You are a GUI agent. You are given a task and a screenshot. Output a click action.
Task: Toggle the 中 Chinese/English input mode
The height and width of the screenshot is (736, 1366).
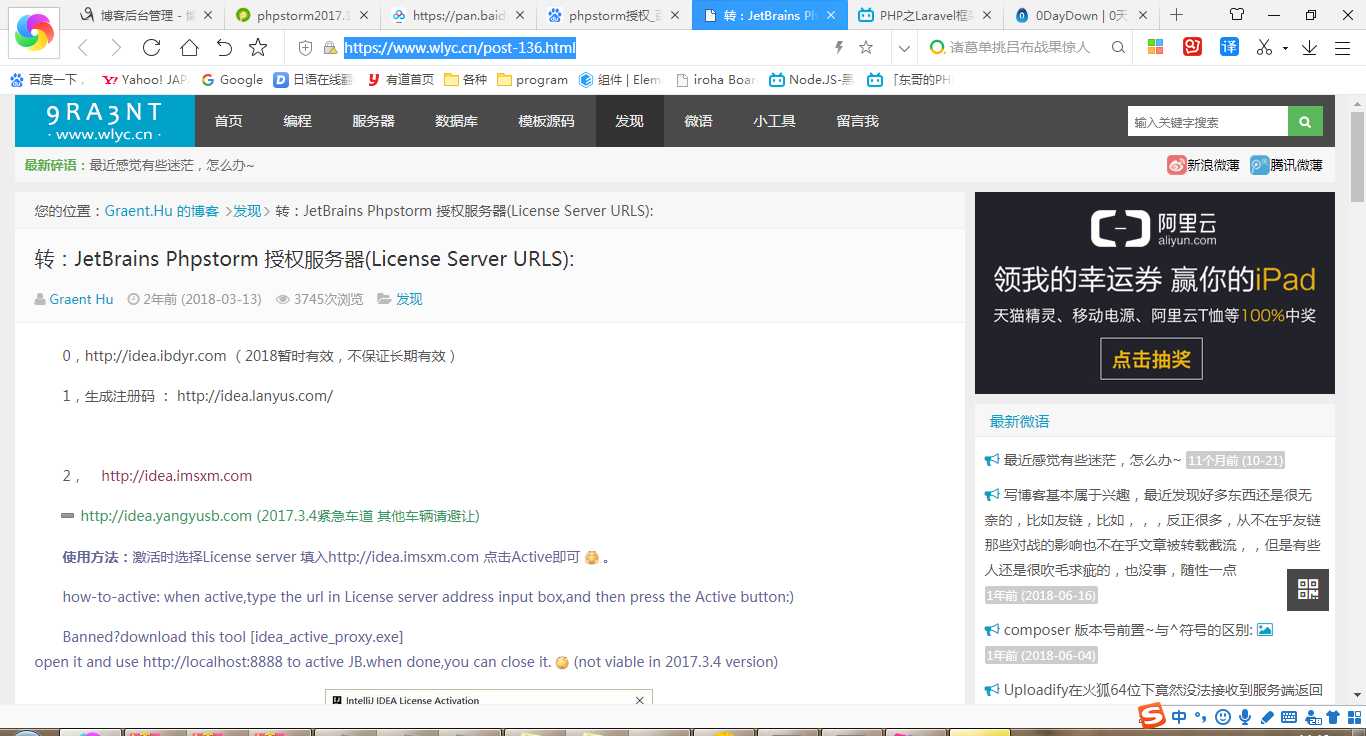[1180, 717]
